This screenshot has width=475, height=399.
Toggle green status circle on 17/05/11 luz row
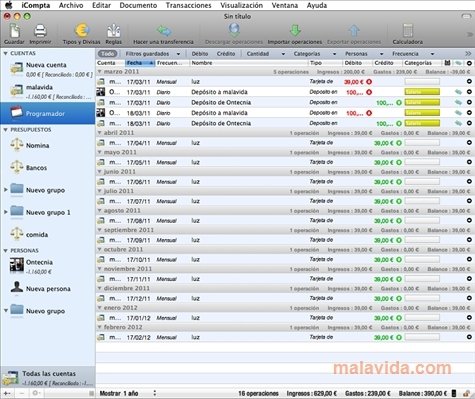(x=399, y=162)
